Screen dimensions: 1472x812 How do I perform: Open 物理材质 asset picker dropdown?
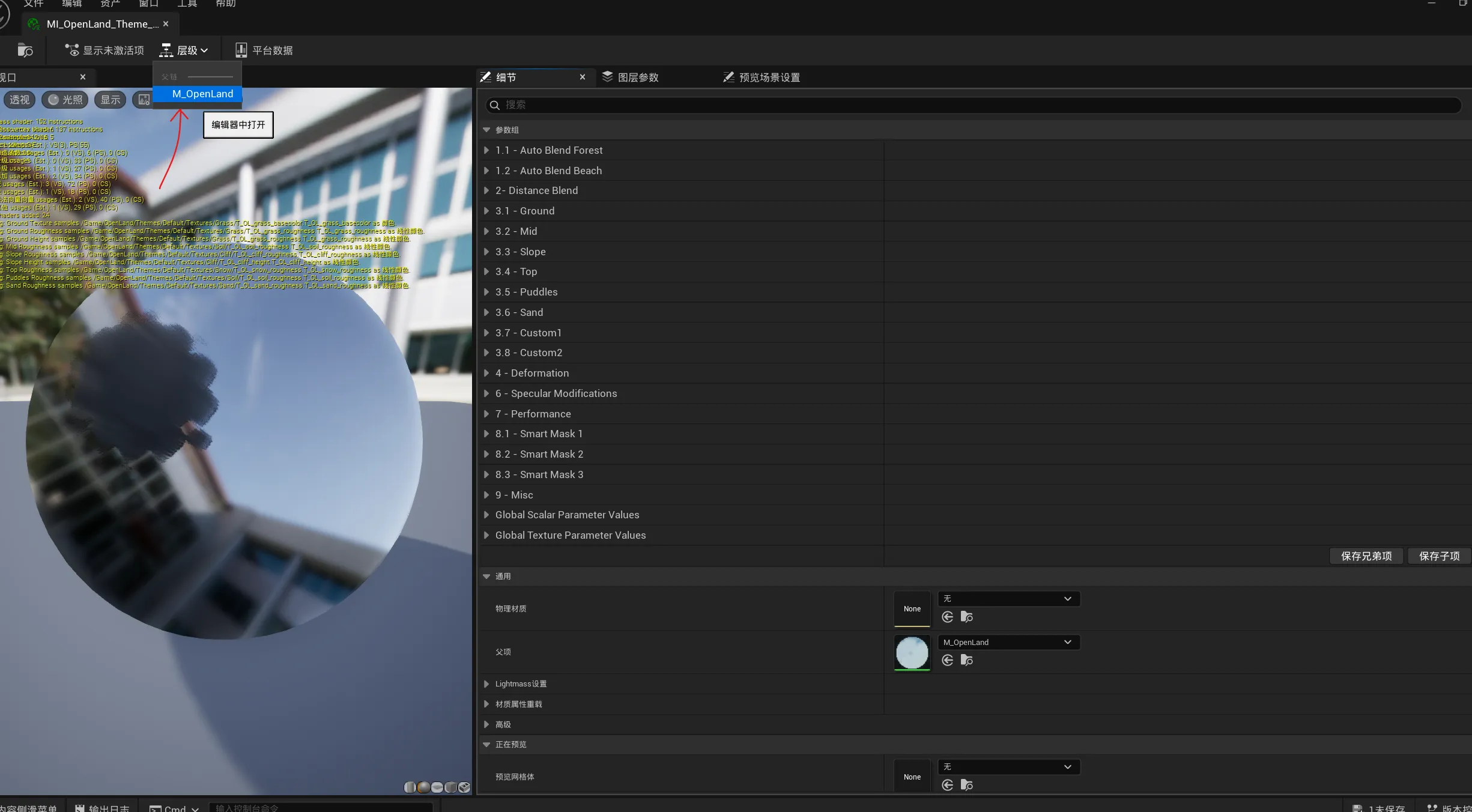point(1009,599)
